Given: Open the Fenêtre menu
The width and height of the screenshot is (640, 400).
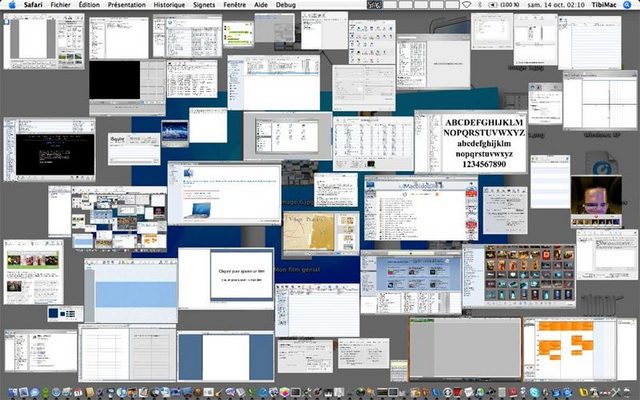Looking at the screenshot, I should coord(235,5).
